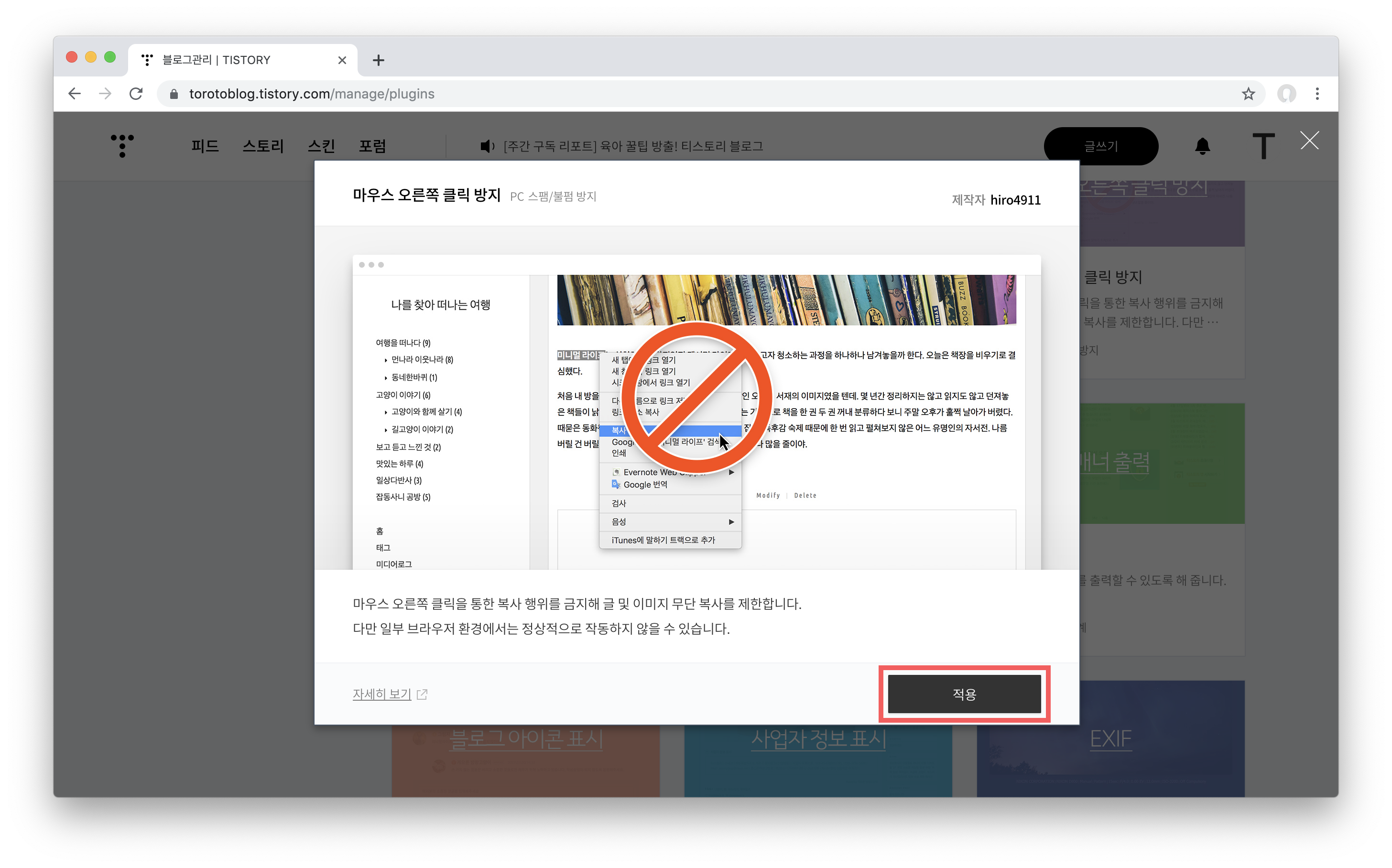Bookmark the page with star icon
The image size is (1392, 868).
[x=1248, y=94]
